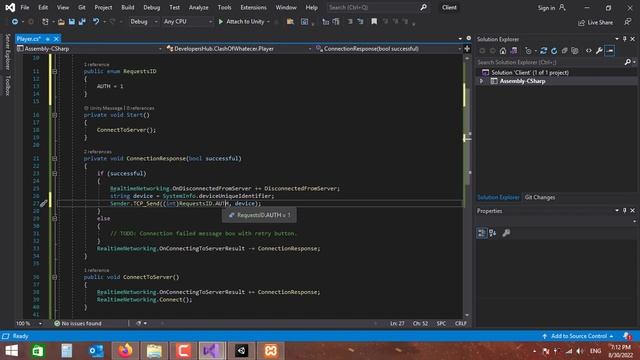The width and height of the screenshot is (640, 360).
Task: Expand the Assembly-CSharp project node
Action: click(x=481, y=81)
